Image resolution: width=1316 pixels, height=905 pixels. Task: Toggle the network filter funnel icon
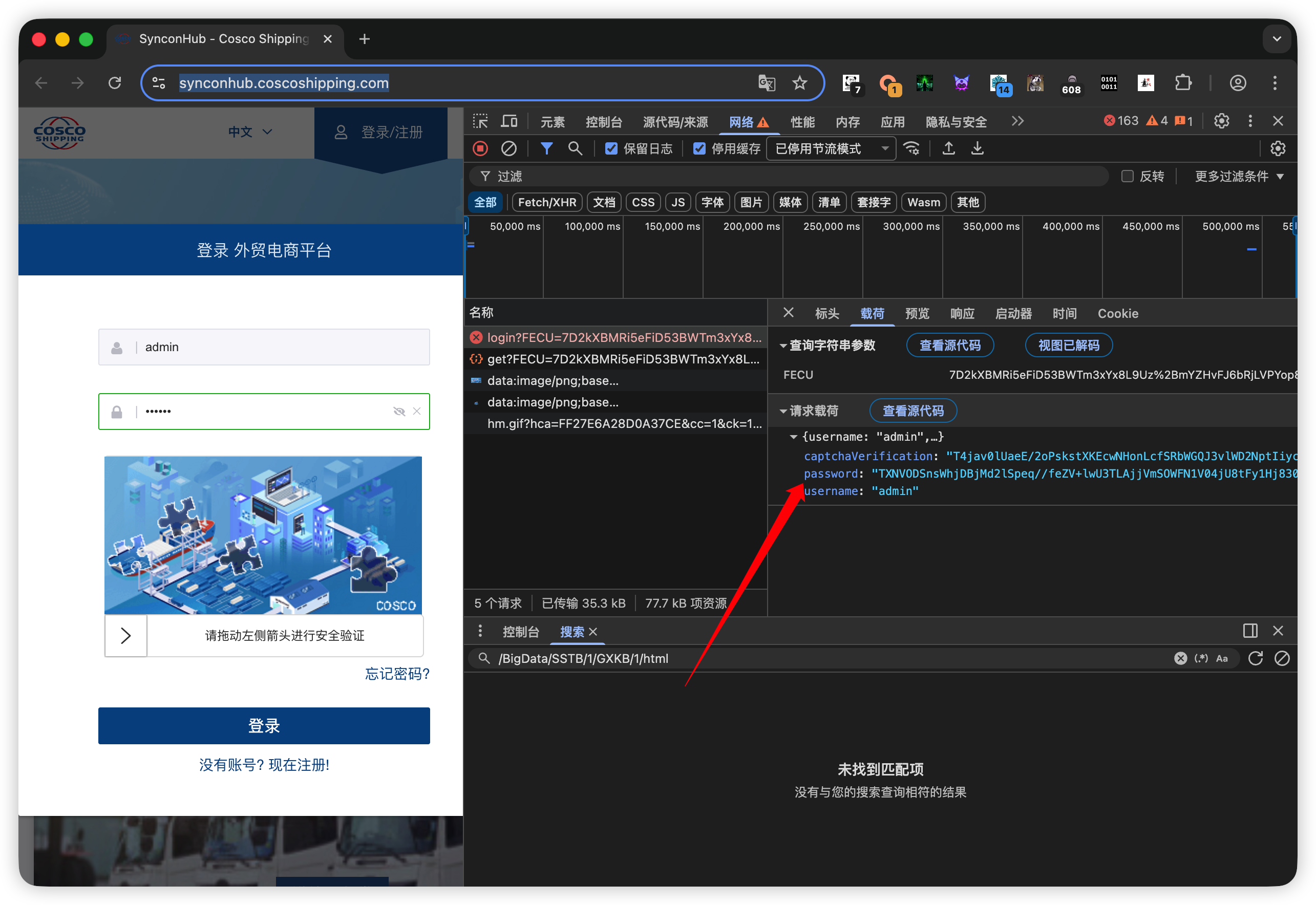point(546,148)
